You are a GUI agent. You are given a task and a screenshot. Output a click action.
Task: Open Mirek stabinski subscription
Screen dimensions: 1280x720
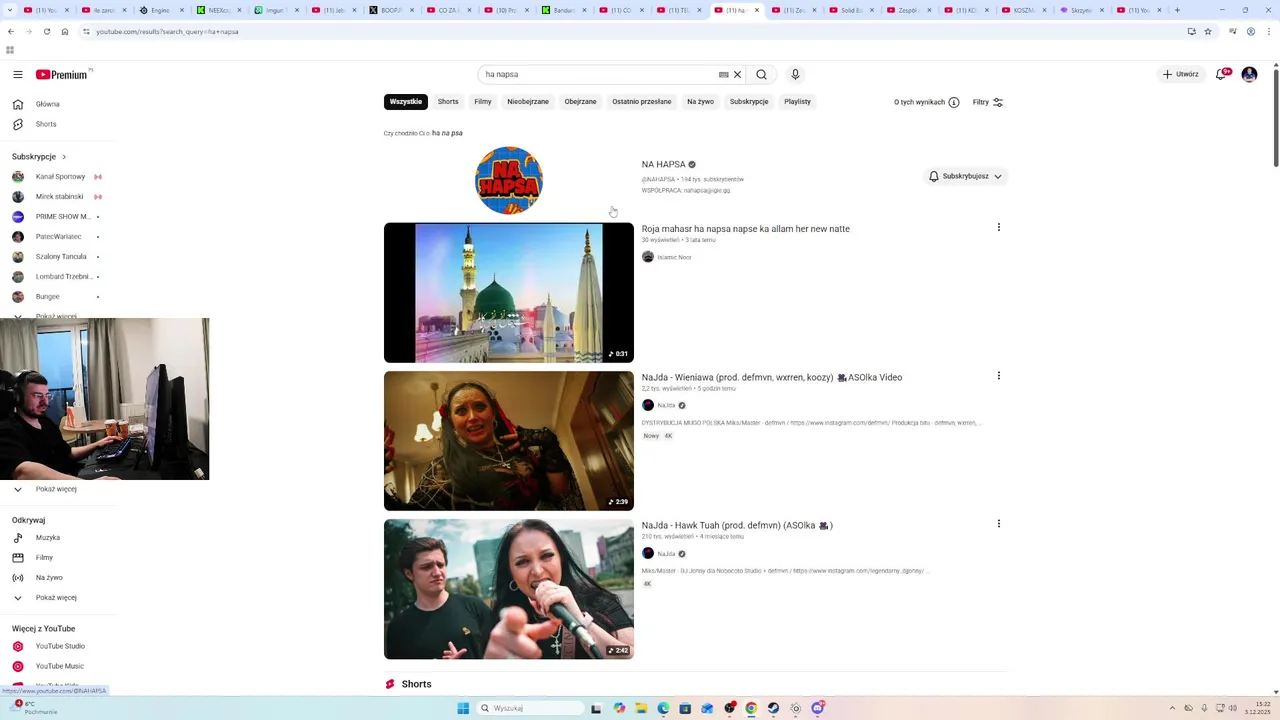click(x=58, y=197)
